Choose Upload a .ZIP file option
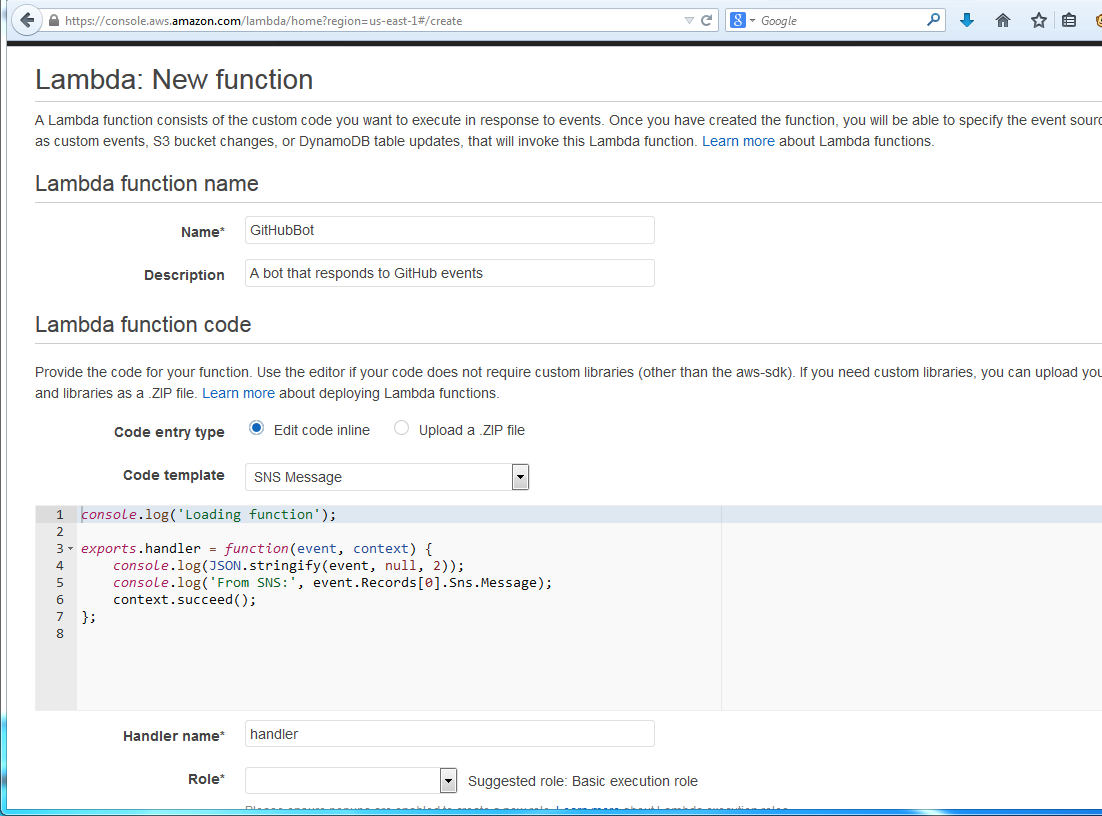The width and height of the screenshot is (1102, 816). 401,428
